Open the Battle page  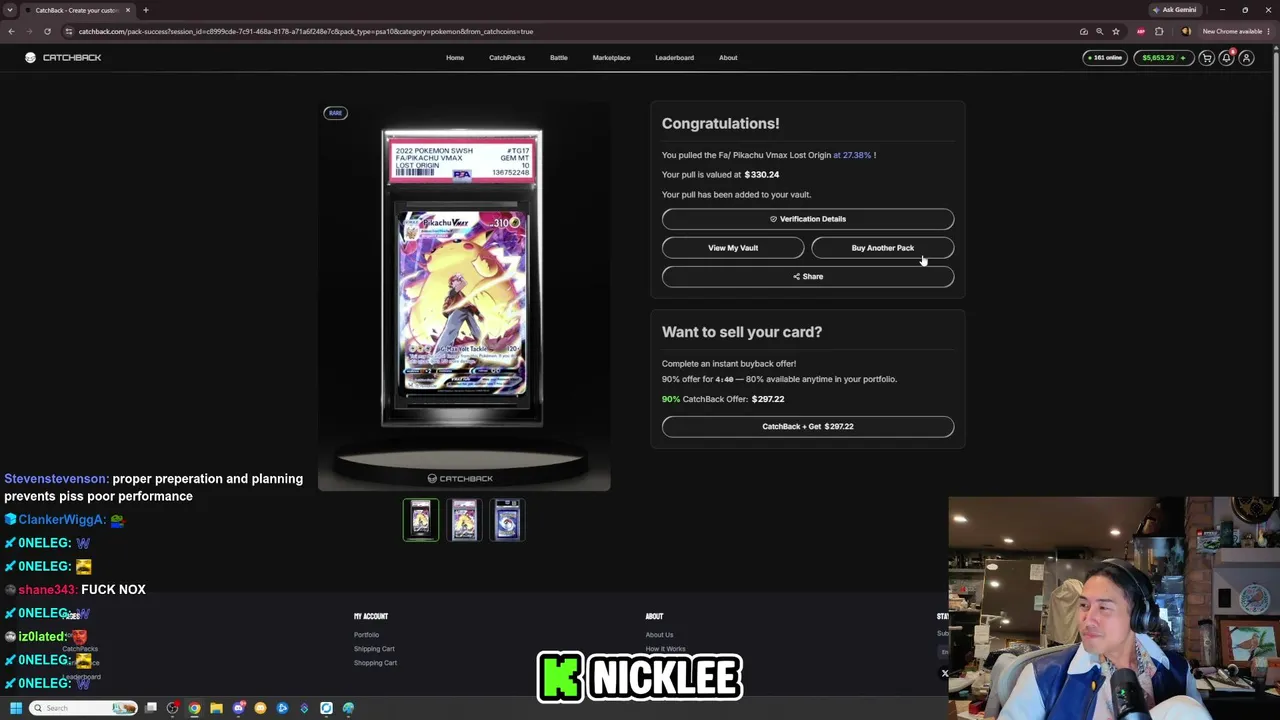[x=559, y=58]
